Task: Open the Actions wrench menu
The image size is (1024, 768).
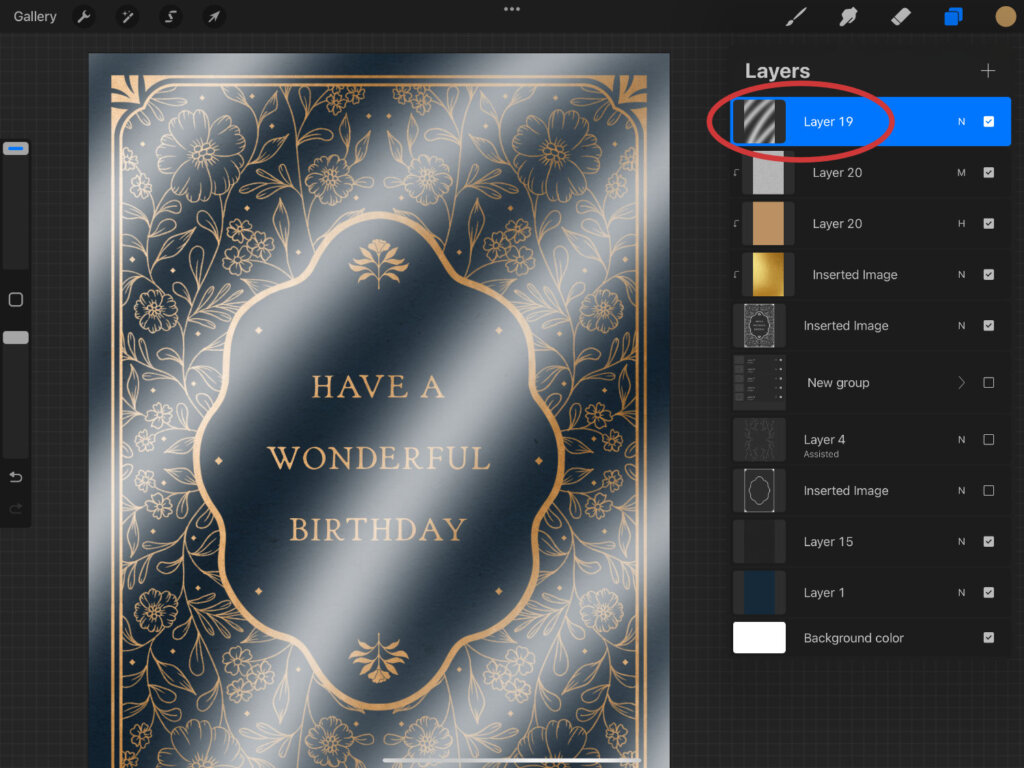Action: click(x=85, y=16)
